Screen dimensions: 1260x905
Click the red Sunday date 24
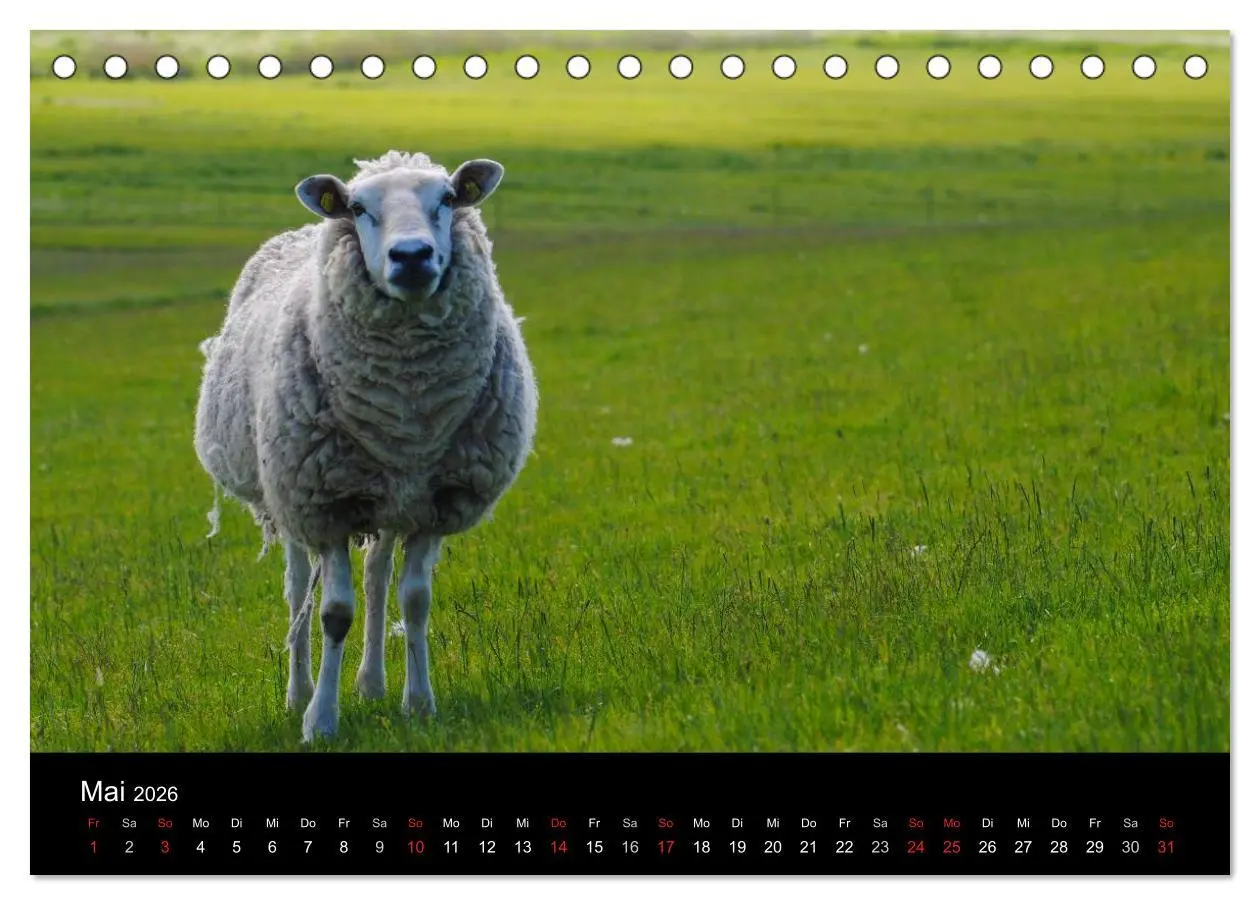916,848
